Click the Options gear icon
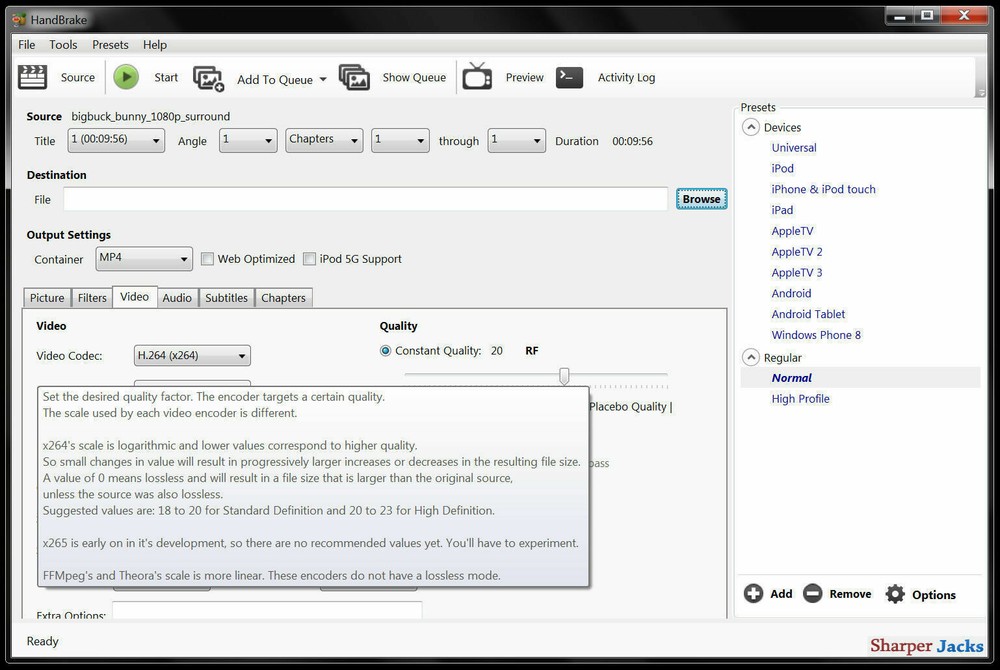The height and width of the screenshot is (670, 1000). point(895,593)
